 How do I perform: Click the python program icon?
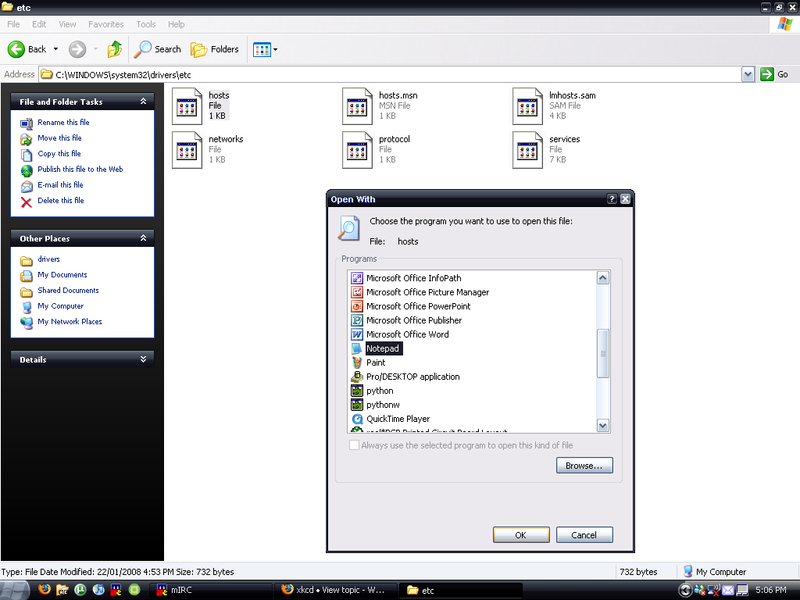tap(357, 391)
